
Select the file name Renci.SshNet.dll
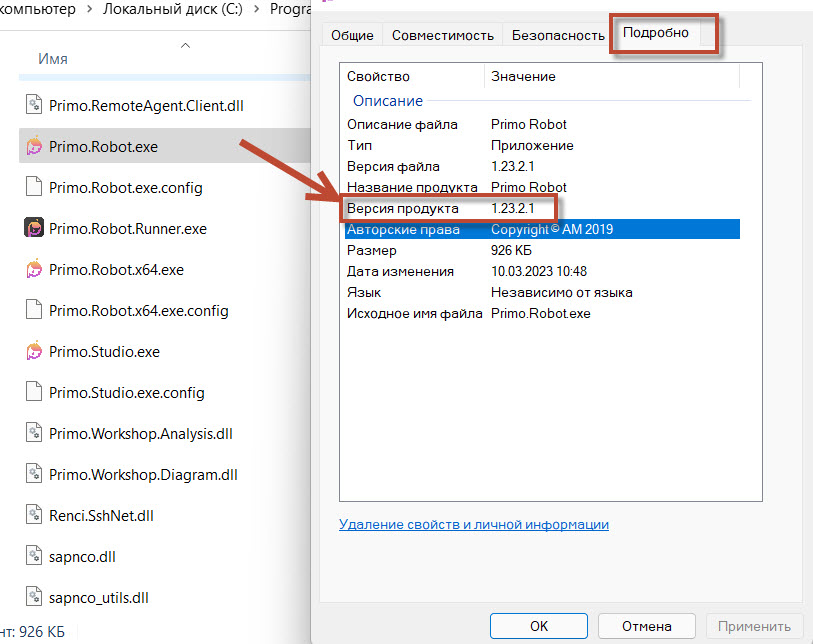[101, 515]
